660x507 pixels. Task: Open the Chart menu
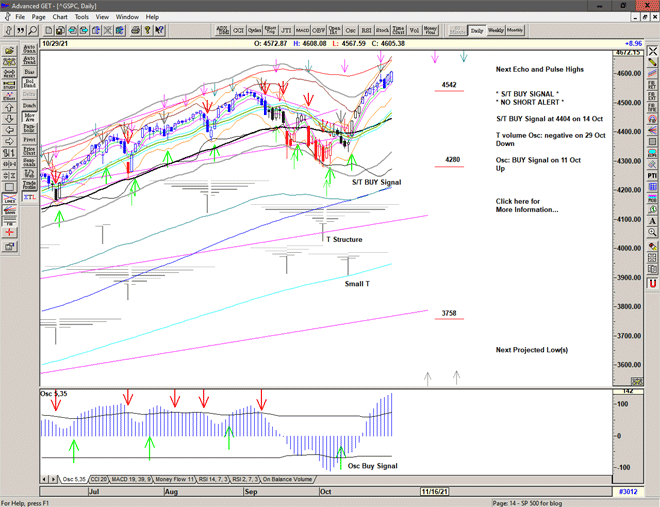click(60, 17)
